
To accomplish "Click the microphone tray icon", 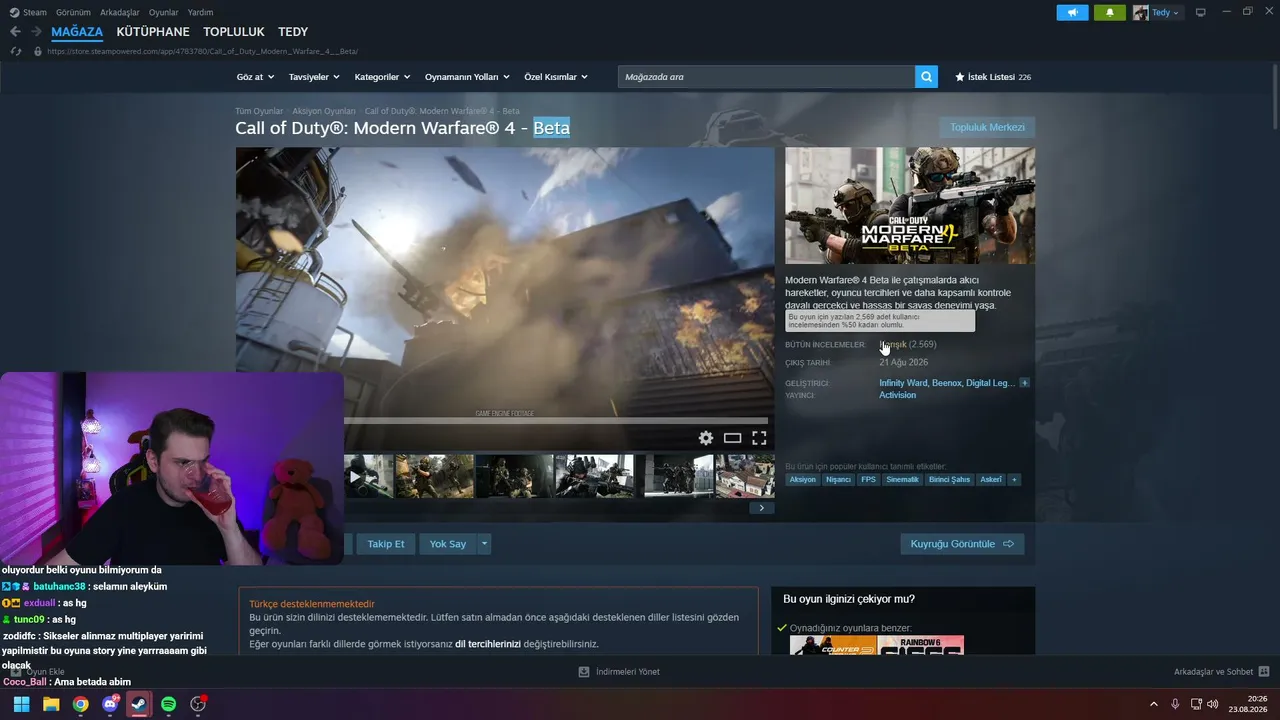I will (1175, 704).
